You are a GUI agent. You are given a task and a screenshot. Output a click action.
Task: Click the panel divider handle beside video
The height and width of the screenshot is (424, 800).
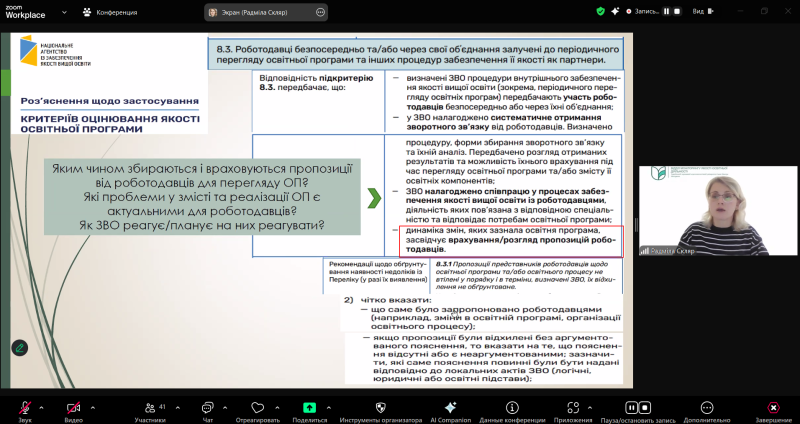point(636,225)
